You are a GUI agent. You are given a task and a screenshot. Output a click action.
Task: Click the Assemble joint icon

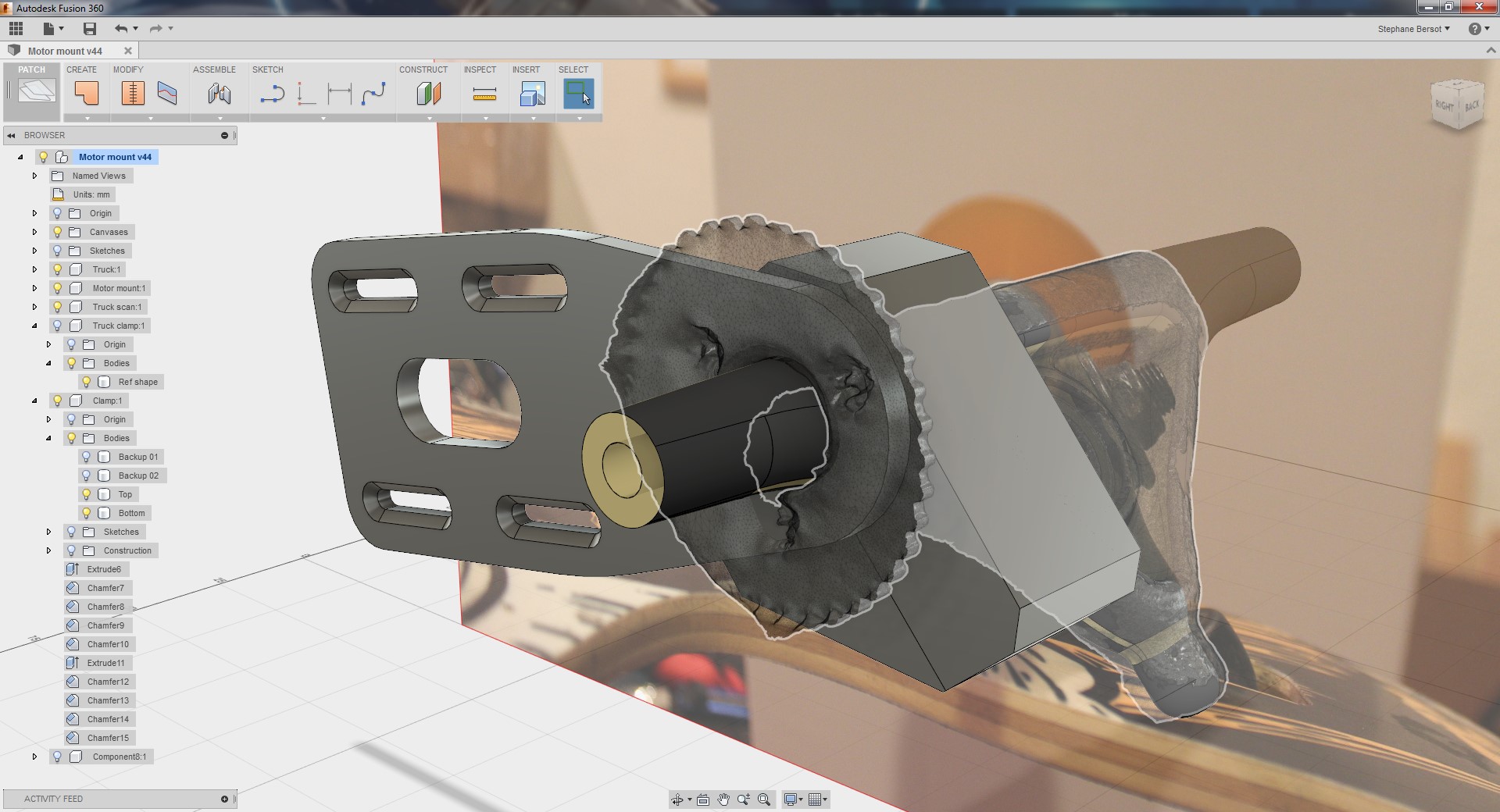[220, 94]
